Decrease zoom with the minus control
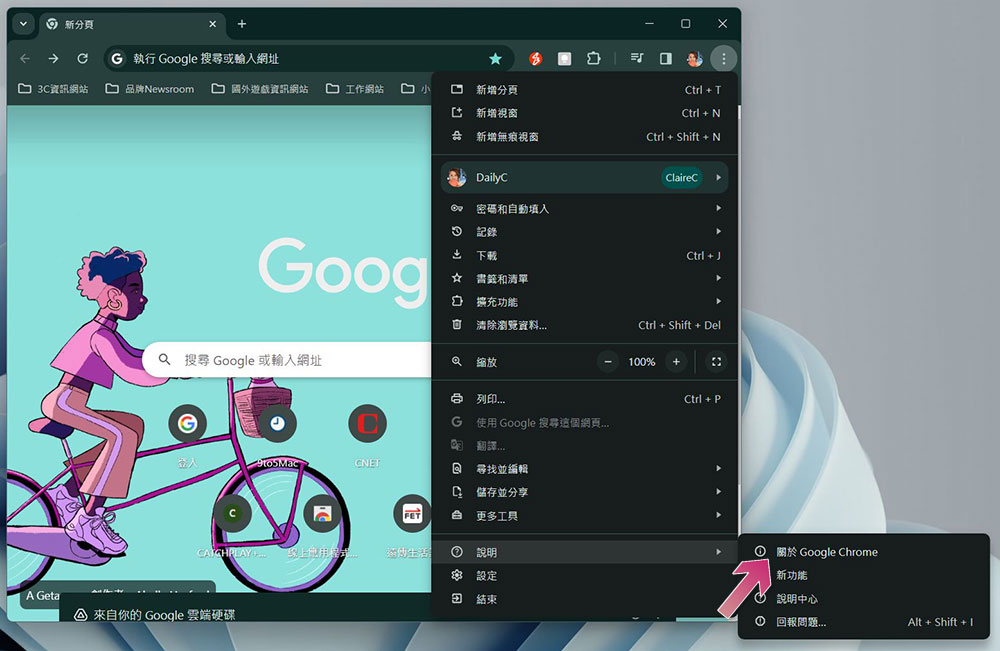1000x651 pixels. tap(607, 361)
